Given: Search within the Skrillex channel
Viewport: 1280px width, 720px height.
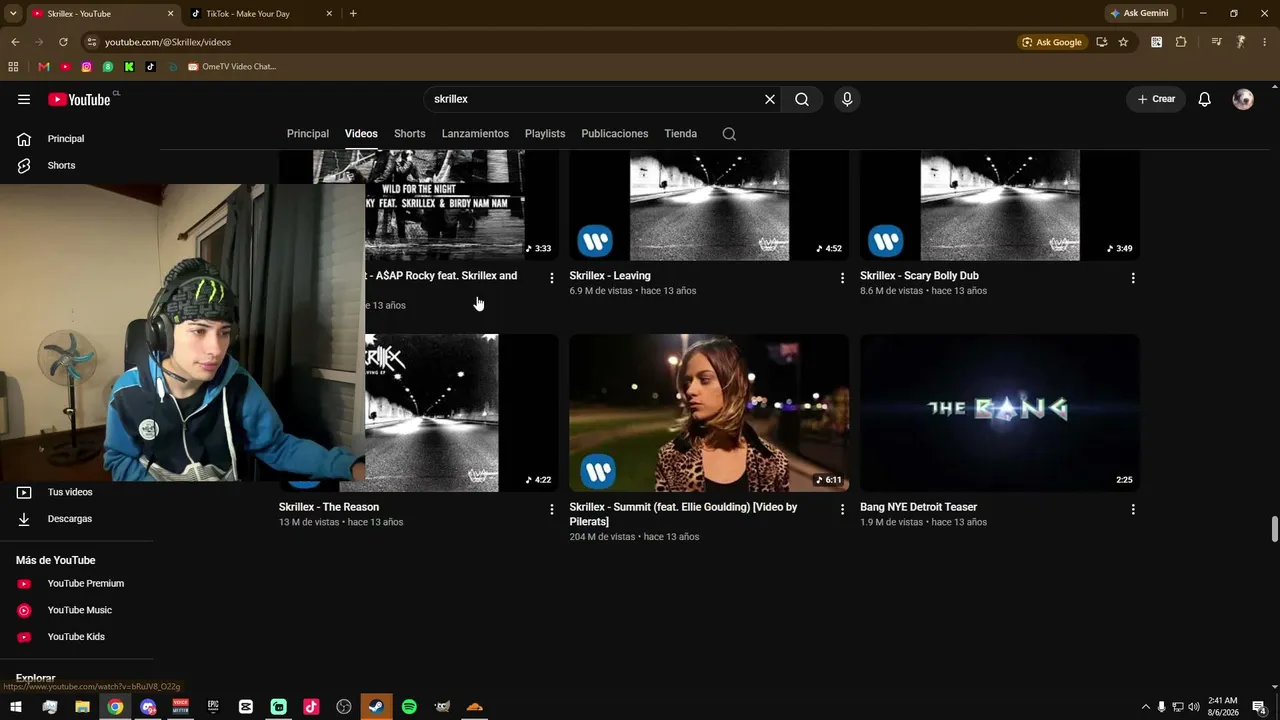Looking at the screenshot, I should (x=729, y=134).
